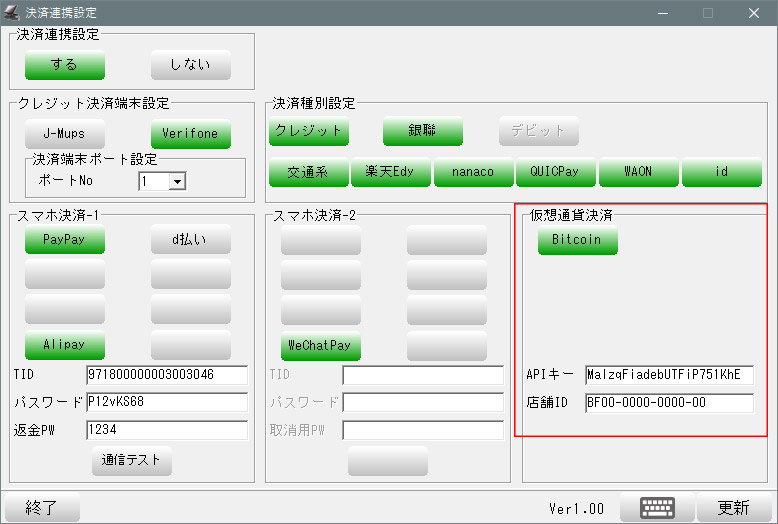Viewport: 778px width, 524px height.
Task: Disable payment linkage with しない
Action: (x=191, y=65)
